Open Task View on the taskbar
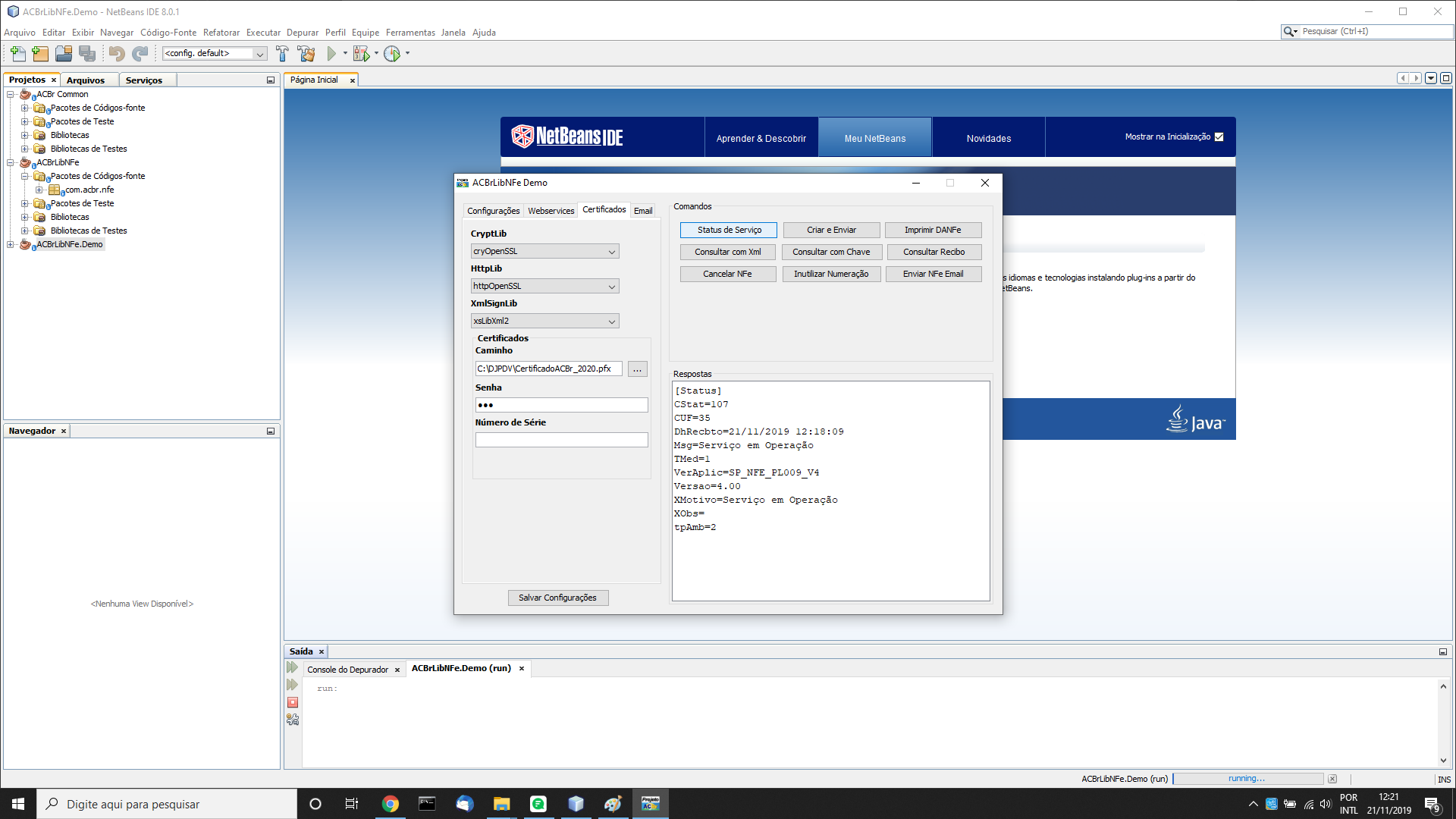The image size is (1456, 819). click(351, 804)
